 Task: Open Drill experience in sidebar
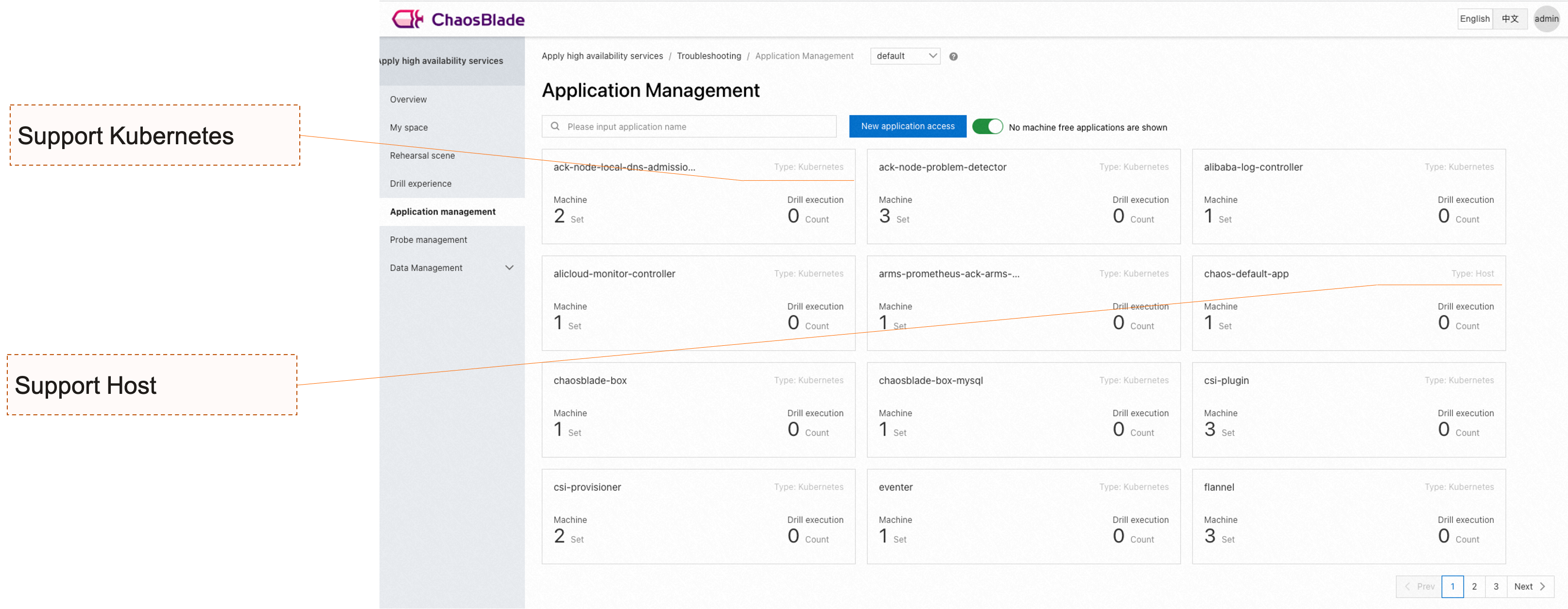click(421, 184)
